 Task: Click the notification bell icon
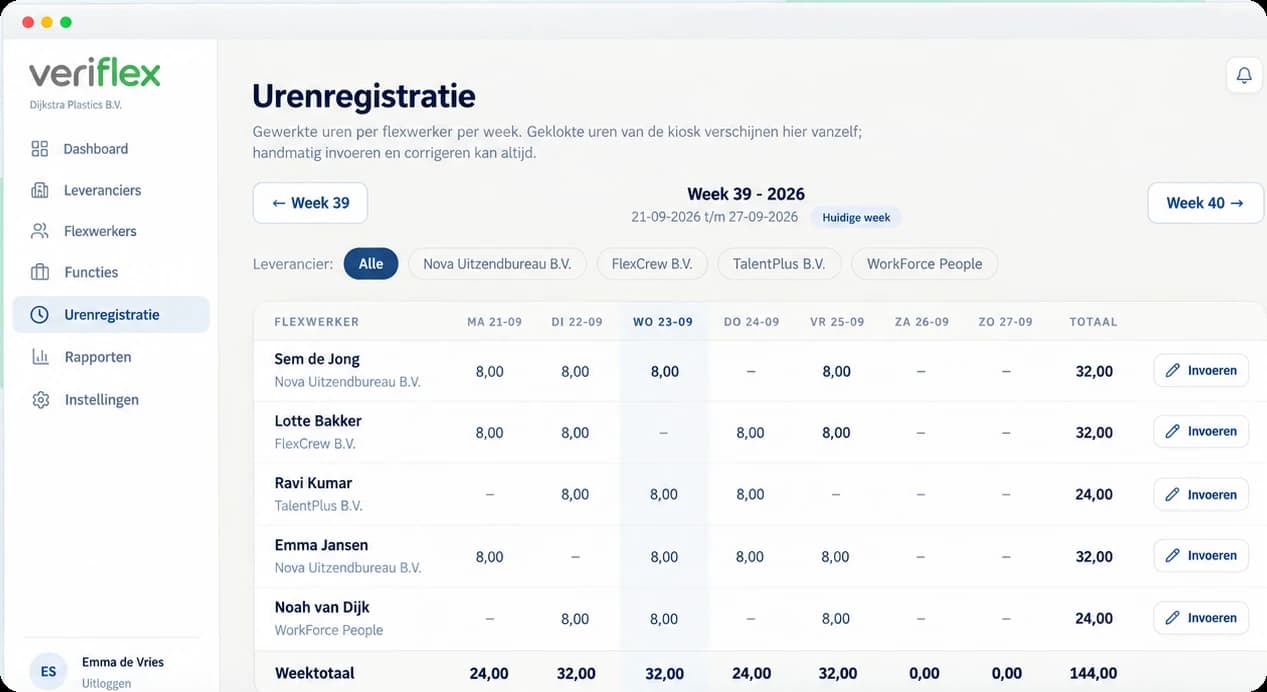[1244, 75]
